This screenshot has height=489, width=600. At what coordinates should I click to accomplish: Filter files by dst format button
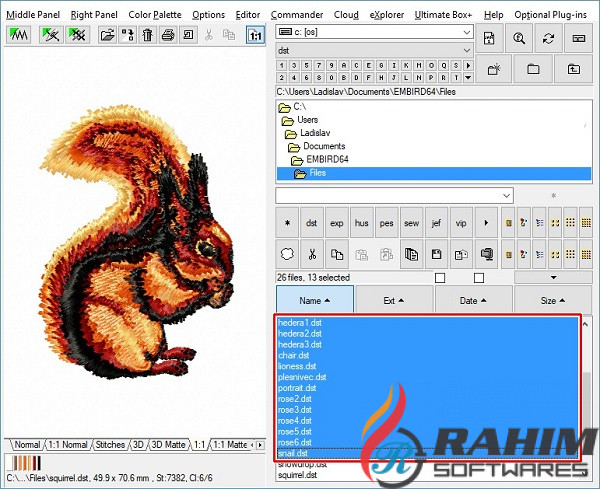(311, 223)
